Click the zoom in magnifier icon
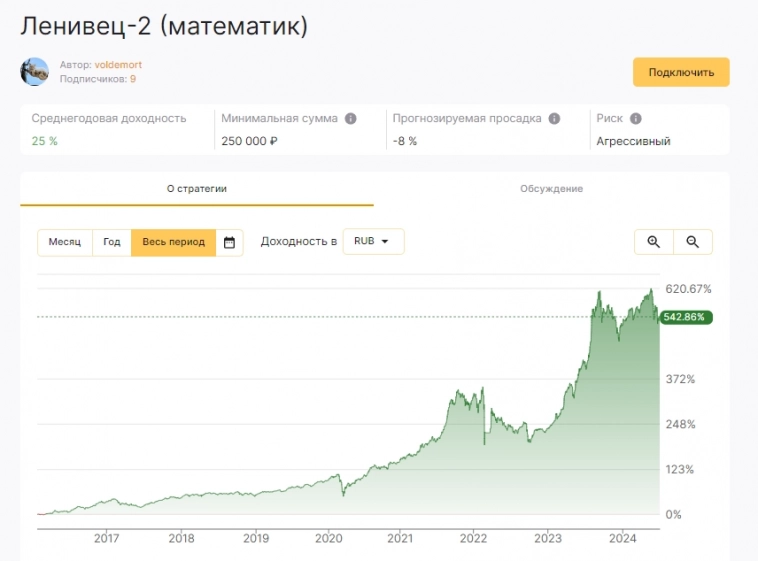The height and width of the screenshot is (561, 758). point(654,242)
